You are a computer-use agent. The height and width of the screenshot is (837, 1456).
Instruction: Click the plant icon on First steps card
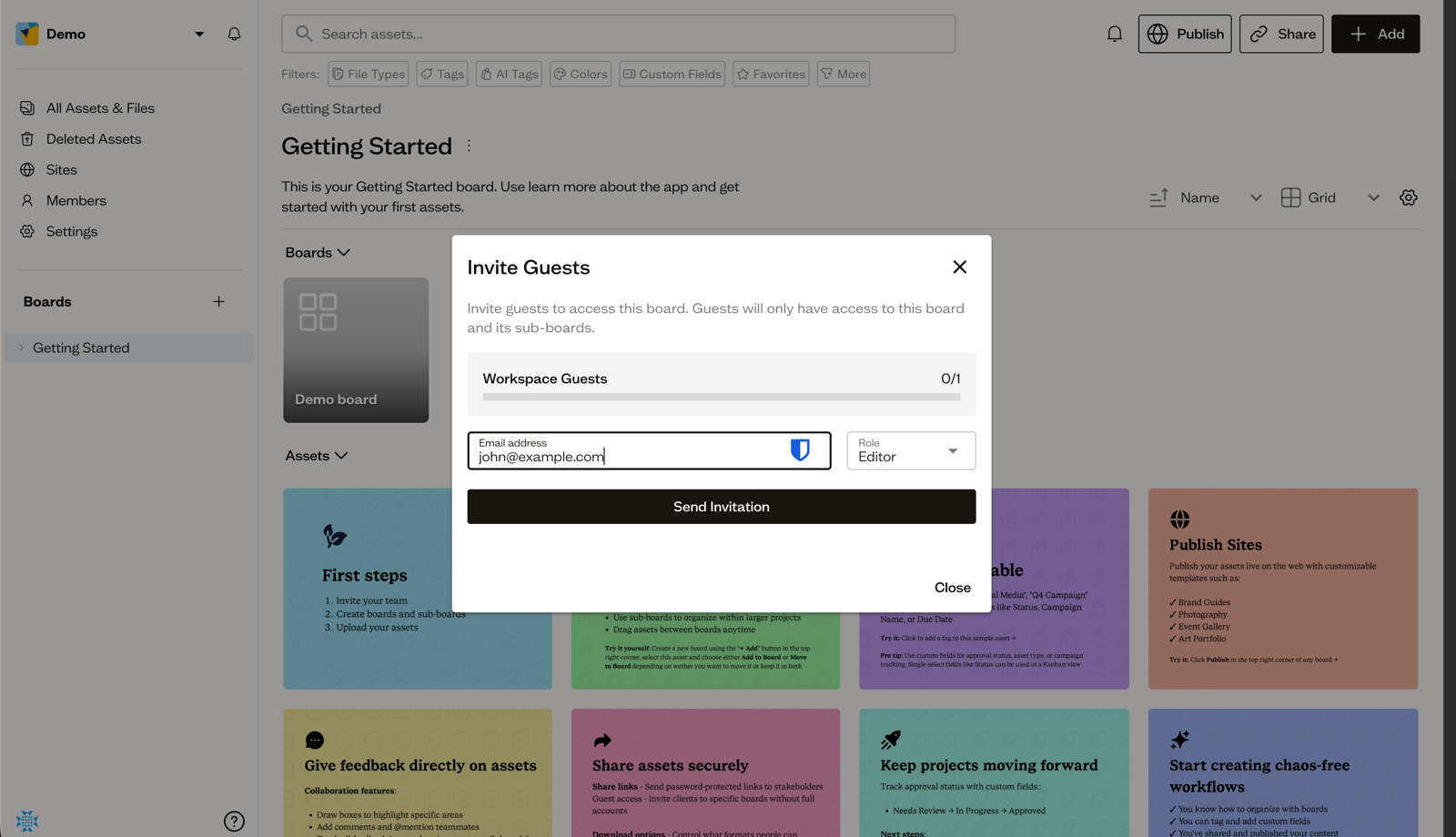coord(334,536)
